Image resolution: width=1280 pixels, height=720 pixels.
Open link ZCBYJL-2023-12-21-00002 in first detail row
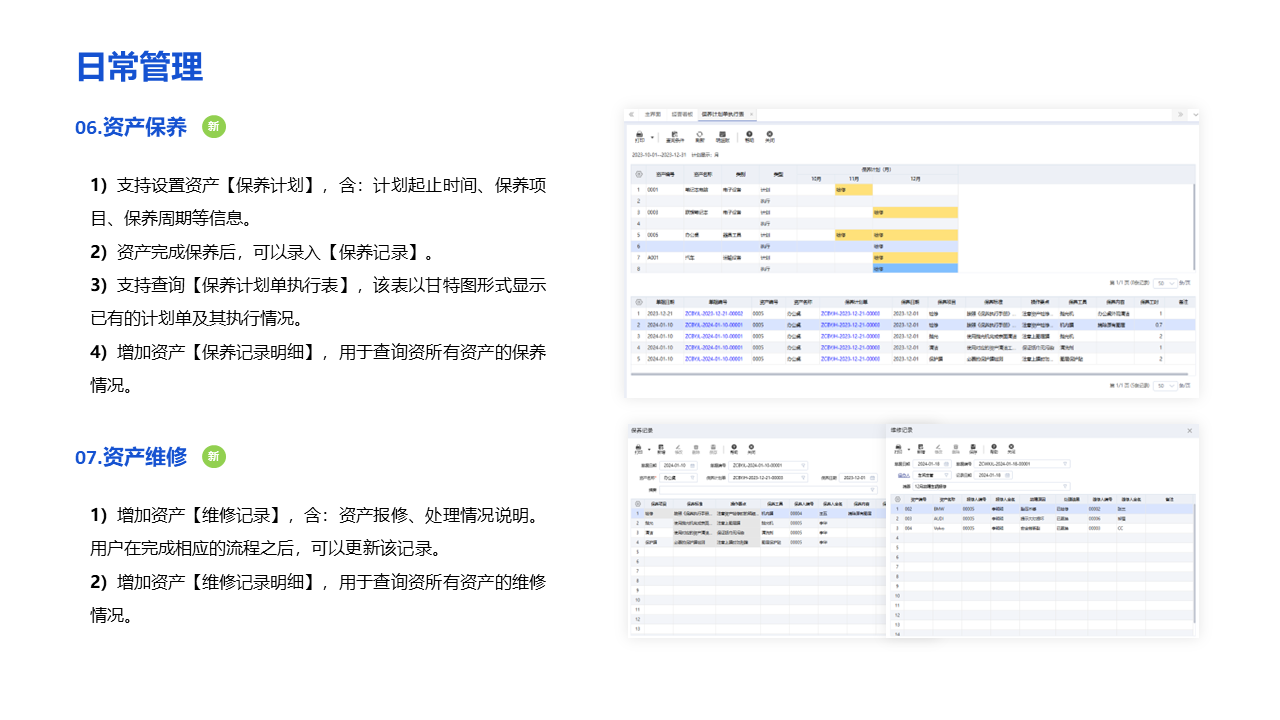(x=713, y=313)
